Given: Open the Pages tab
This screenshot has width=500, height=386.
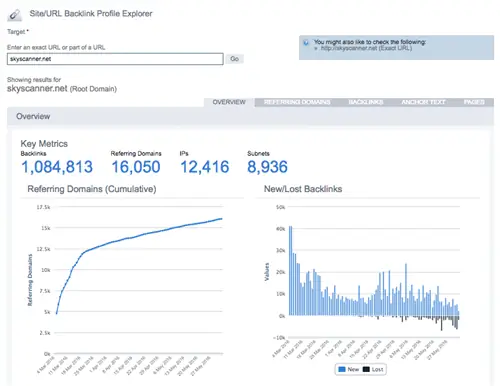Looking at the screenshot, I should (x=474, y=102).
